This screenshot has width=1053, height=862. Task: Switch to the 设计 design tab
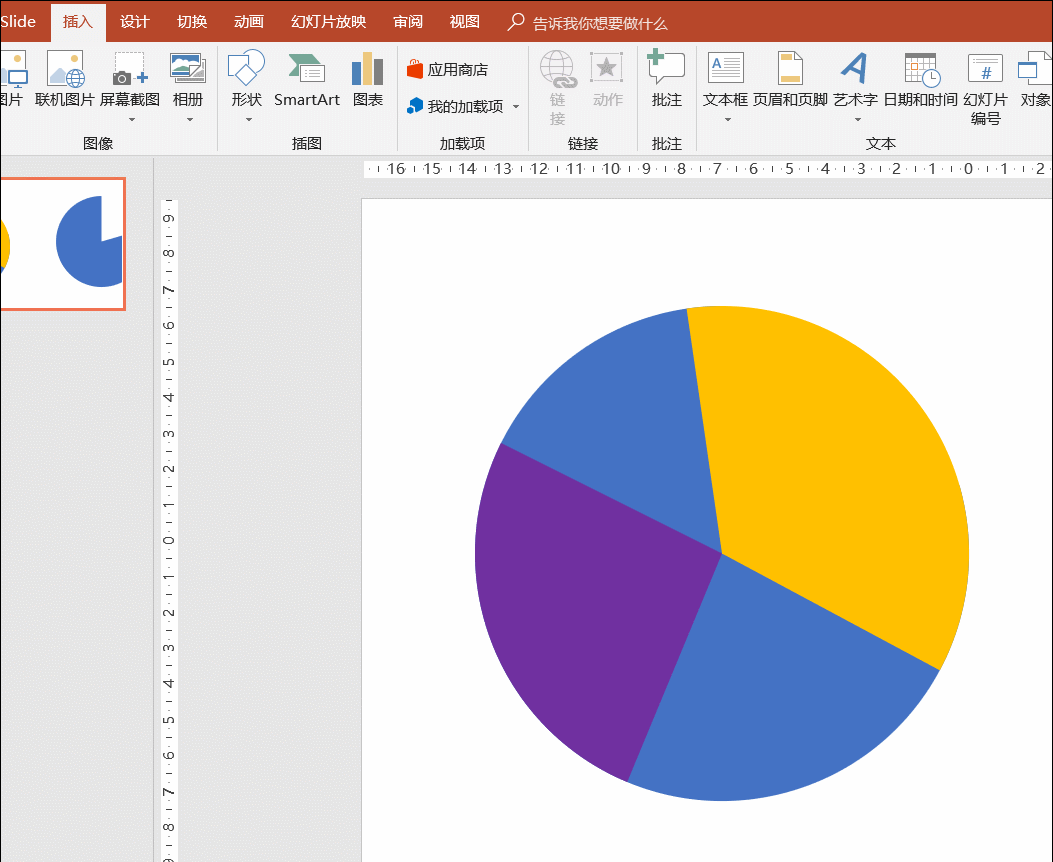(x=134, y=22)
